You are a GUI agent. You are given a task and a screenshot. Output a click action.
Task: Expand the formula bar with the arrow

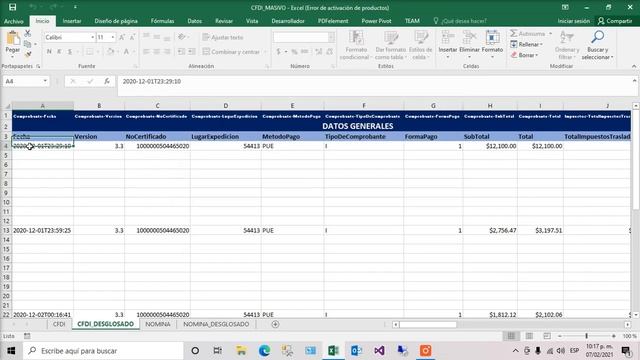(x=634, y=81)
